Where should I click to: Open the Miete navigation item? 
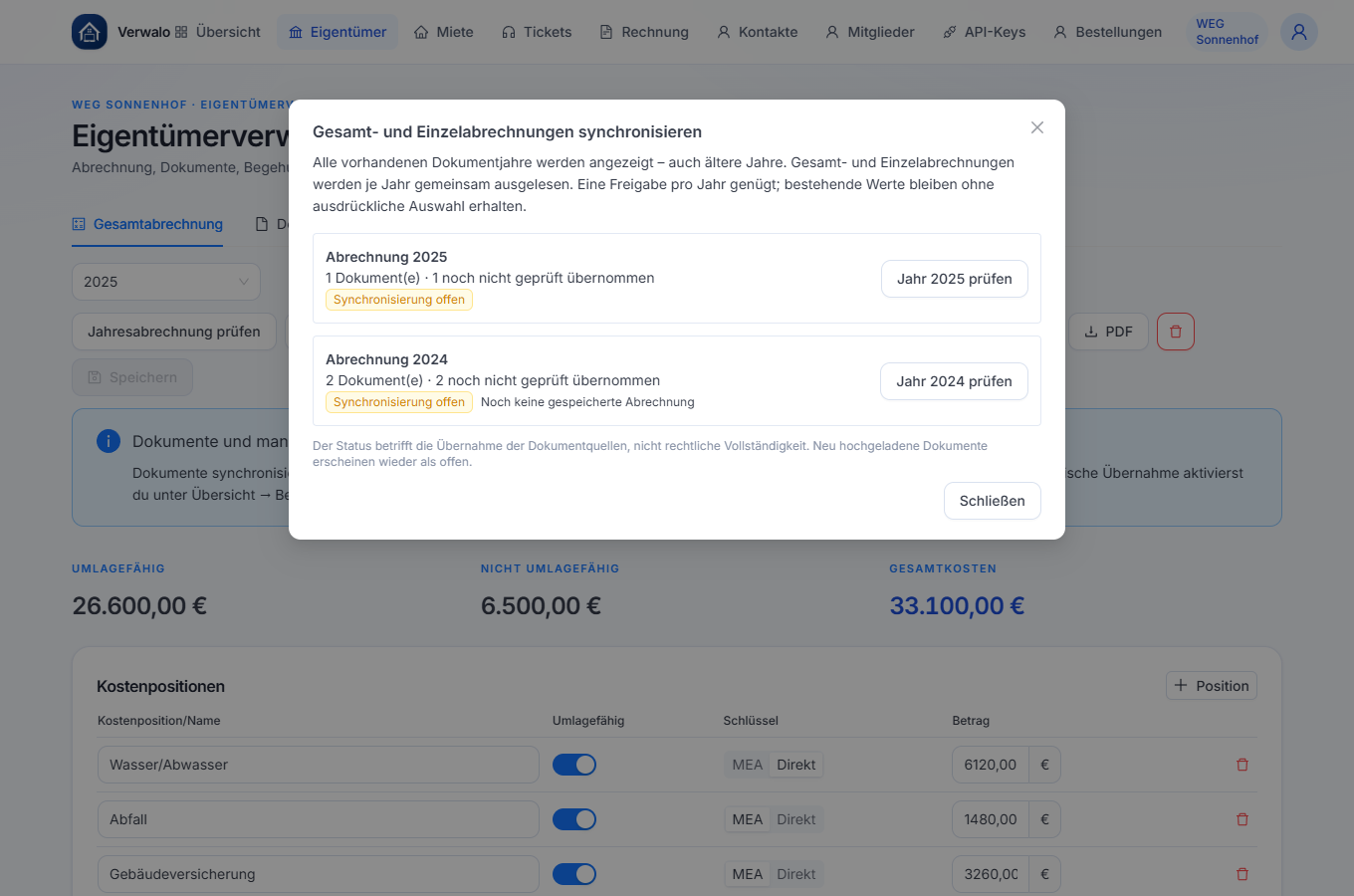pyautogui.click(x=444, y=32)
